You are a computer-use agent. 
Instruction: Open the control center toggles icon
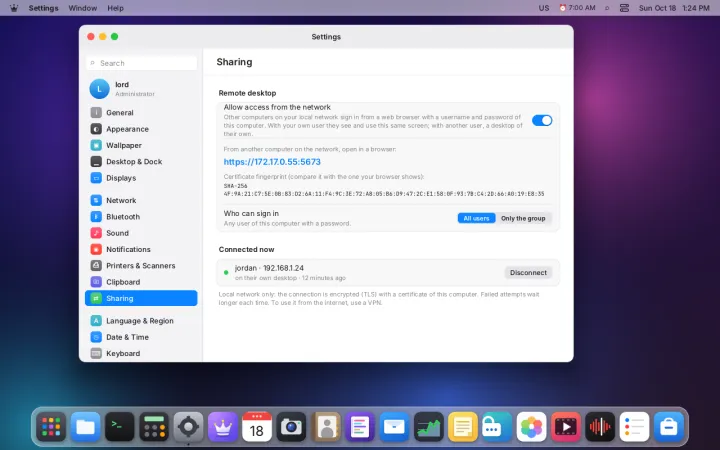pyautogui.click(x=624, y=8)
